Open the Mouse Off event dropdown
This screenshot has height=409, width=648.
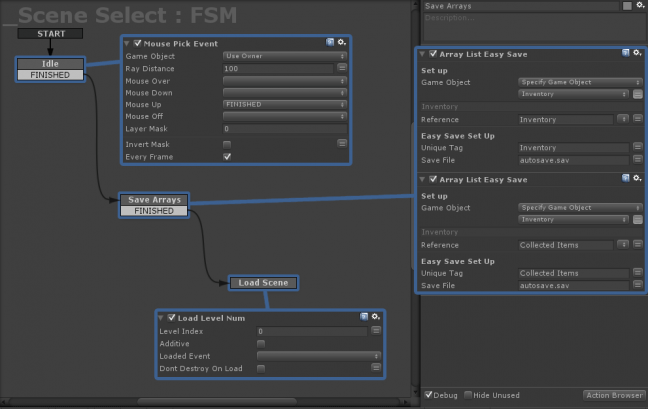point(285,117)
